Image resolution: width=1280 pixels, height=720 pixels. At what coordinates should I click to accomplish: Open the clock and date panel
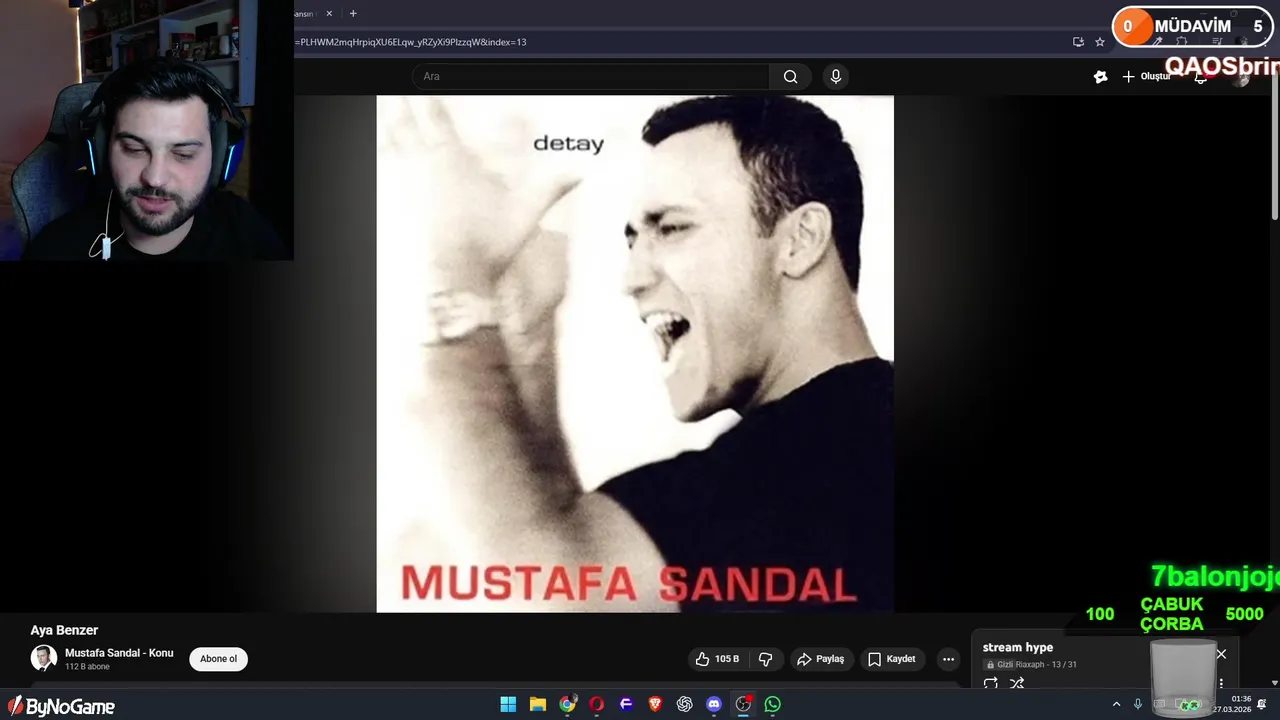(1233, 704)
